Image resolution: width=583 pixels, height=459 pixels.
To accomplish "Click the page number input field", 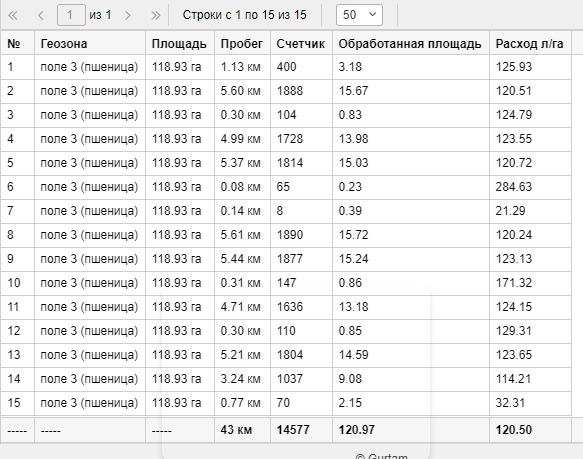I will pyautogui.click(x=71, y=15).
